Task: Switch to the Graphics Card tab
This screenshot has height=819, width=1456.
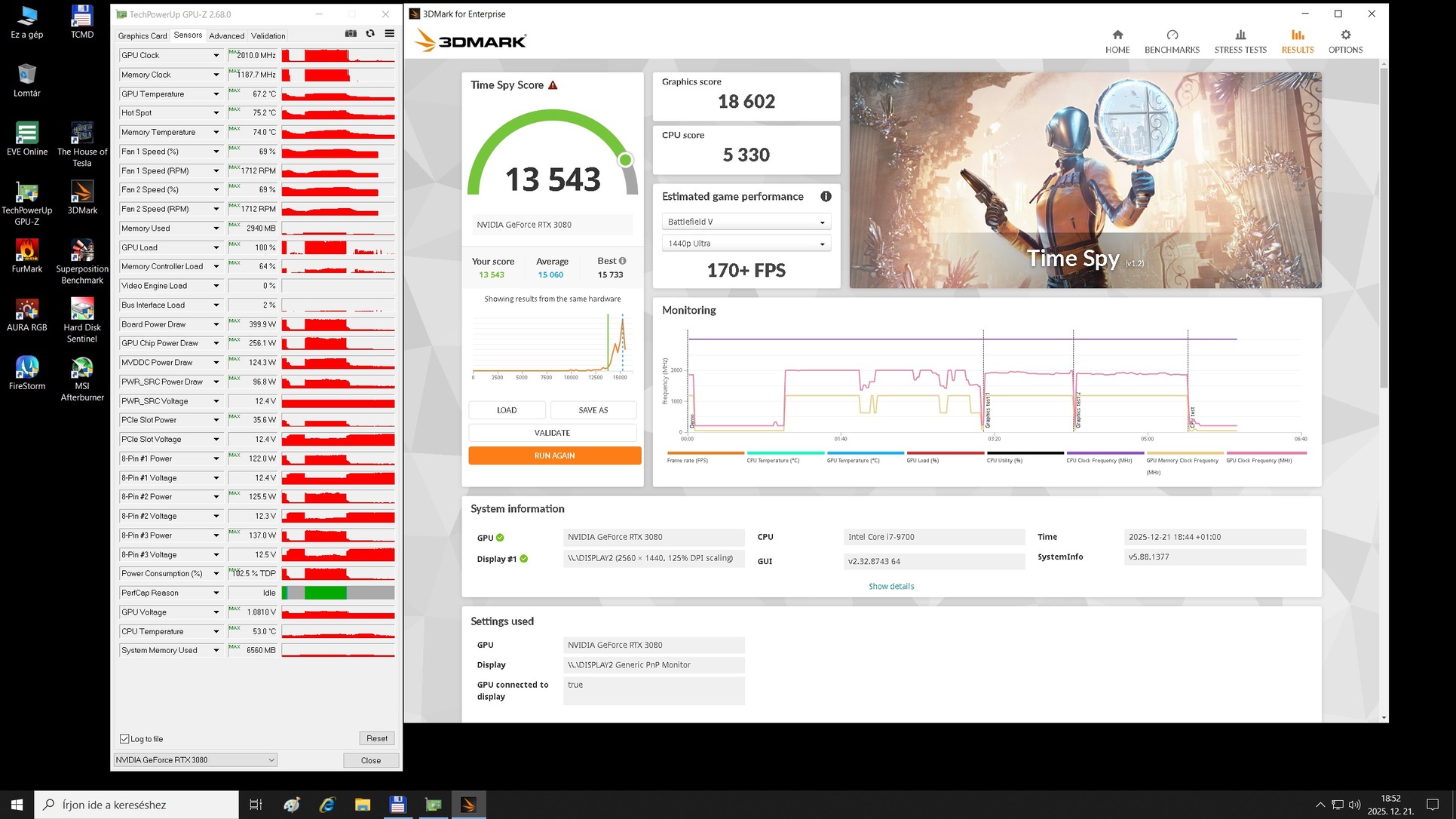Action: pos(143,36)
